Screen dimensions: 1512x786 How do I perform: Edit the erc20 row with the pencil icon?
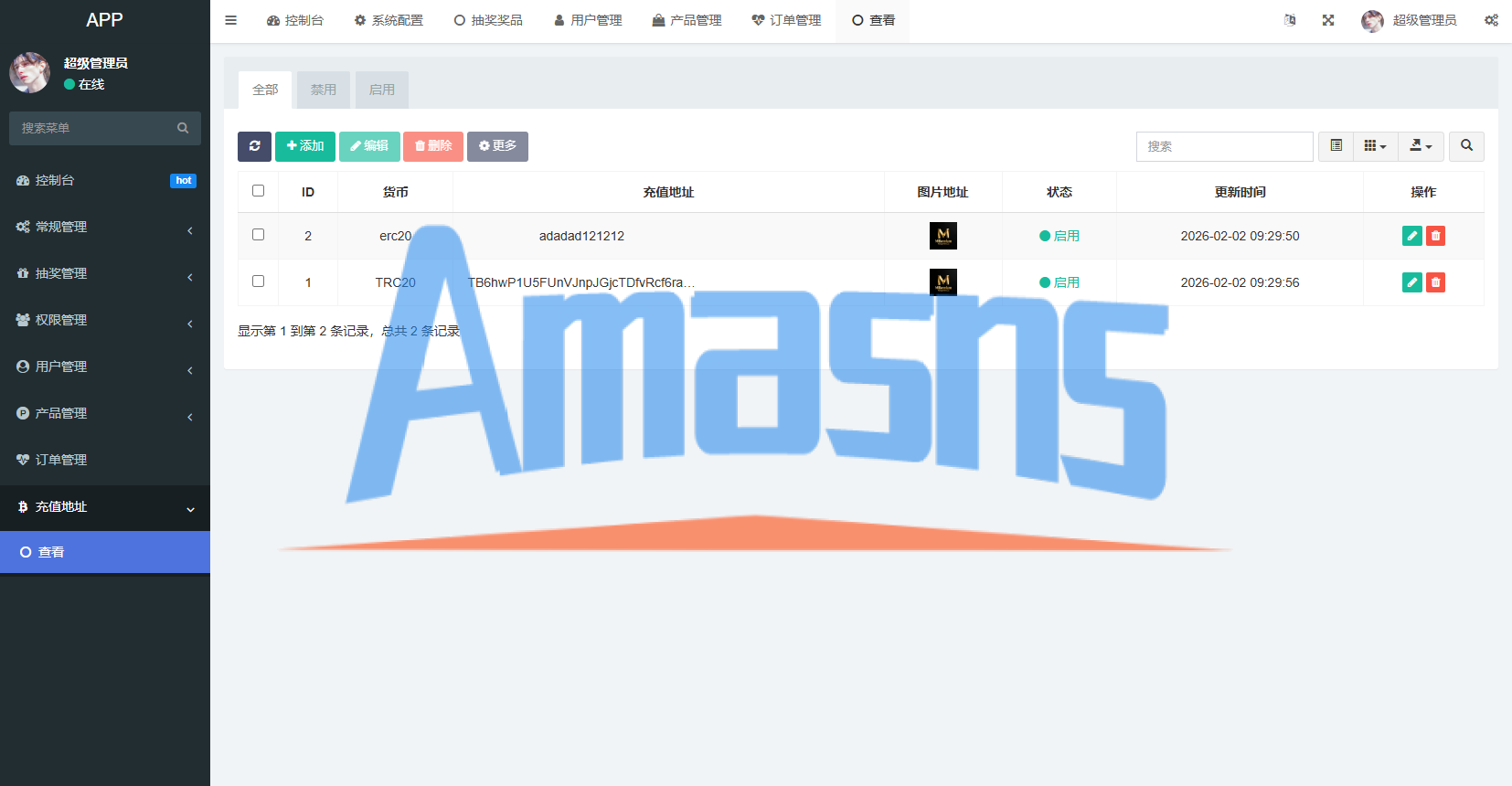click(1411, 236)
